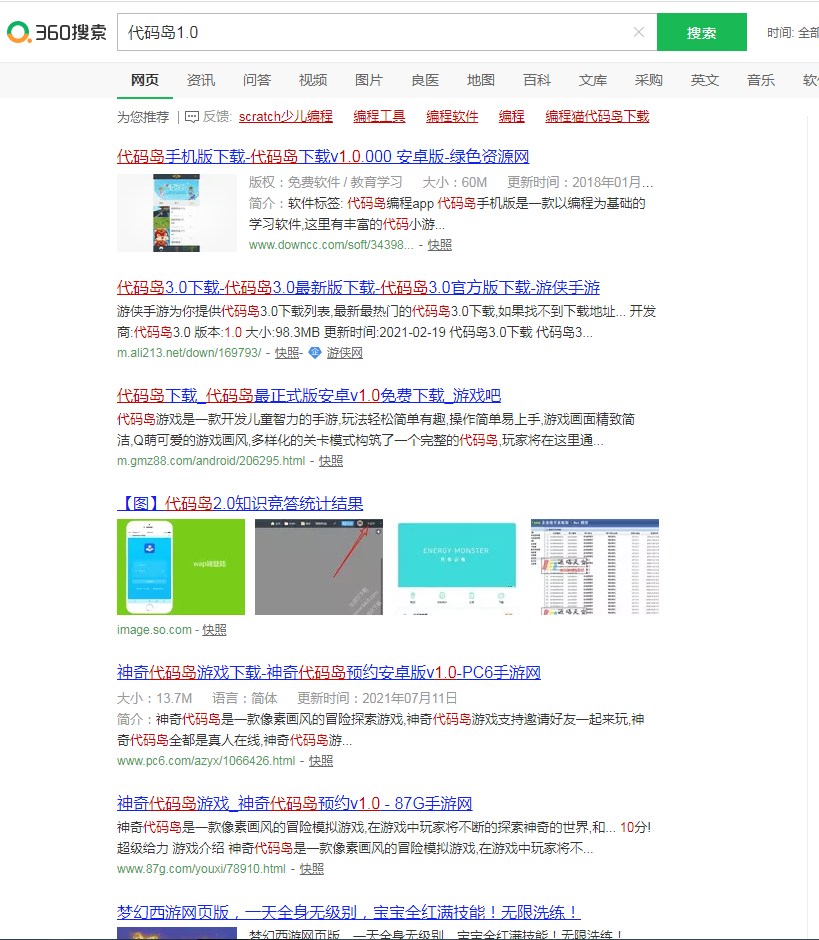This screenshot has height=940, width=819.
Task: Click suggested search scratch少儿编程
Action: coord(285,116)
